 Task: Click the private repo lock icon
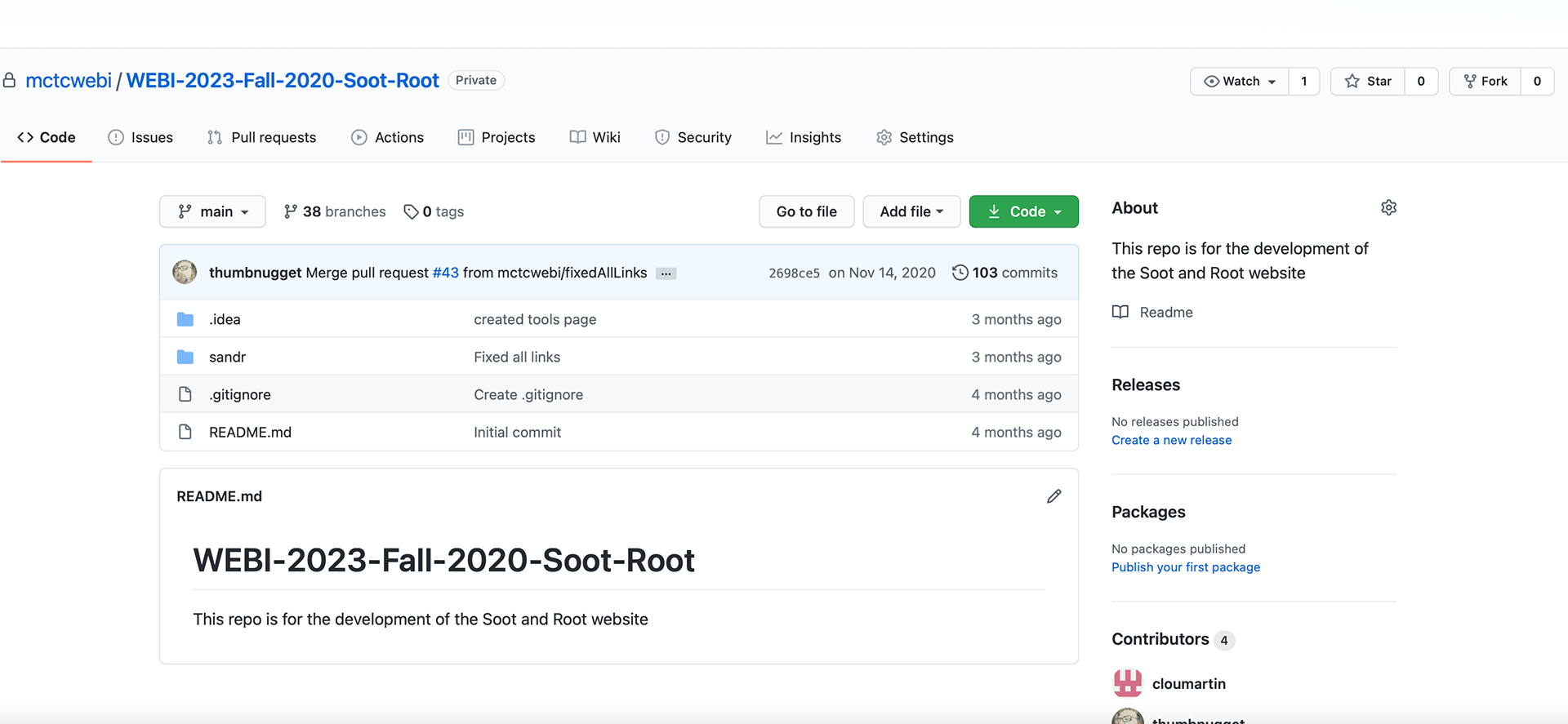click(x=10, y=80)
